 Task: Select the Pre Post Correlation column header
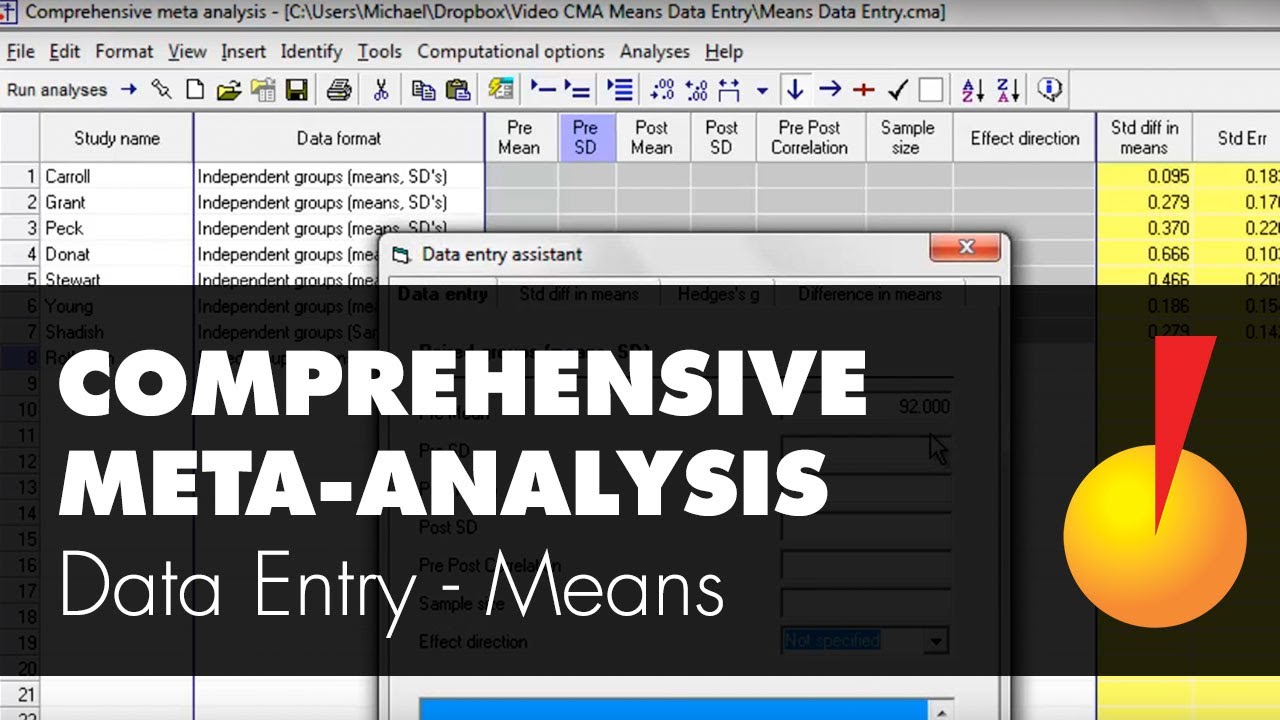pos(809,138)
